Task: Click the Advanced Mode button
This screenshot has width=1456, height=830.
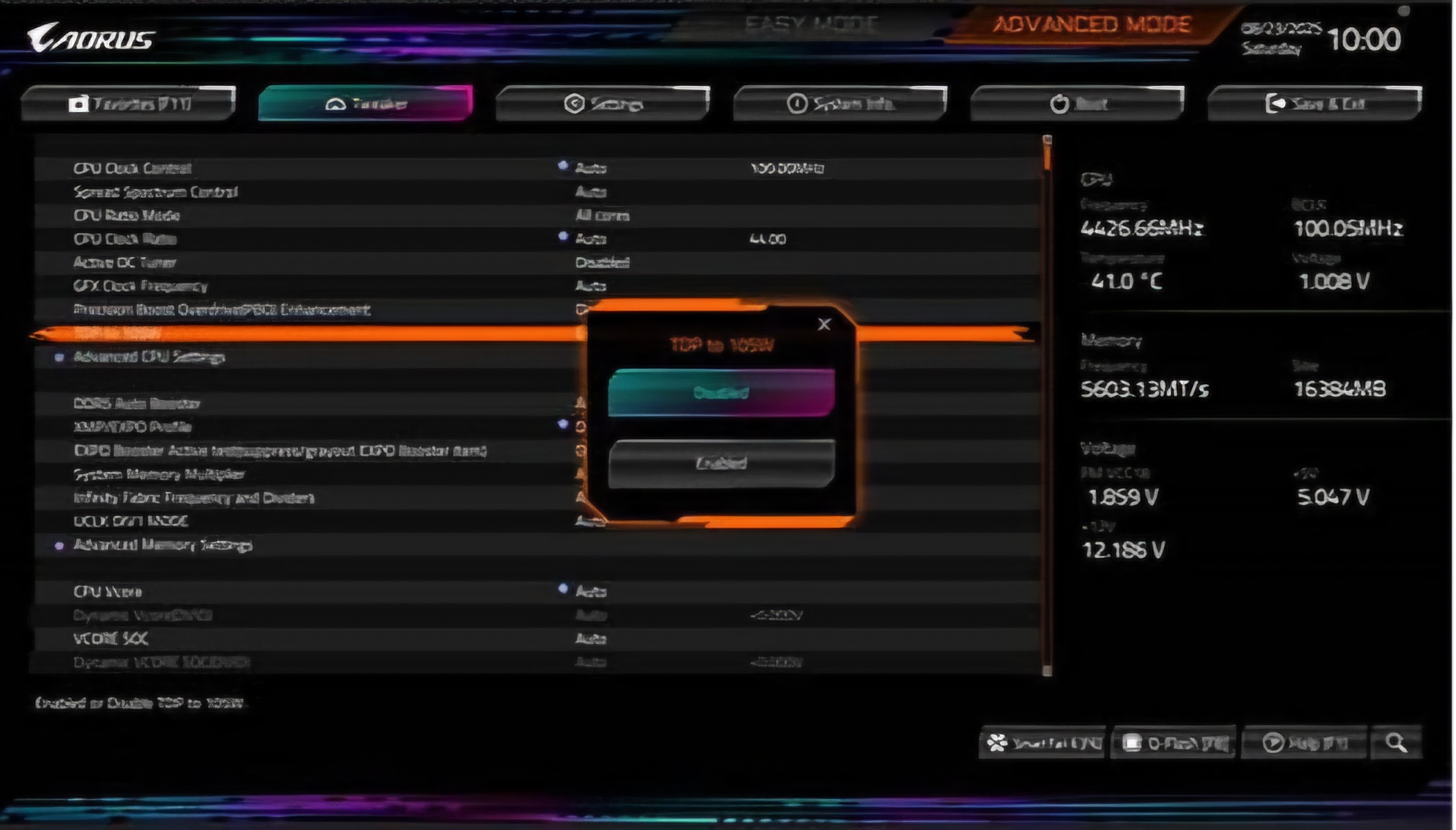Action: tap(1092, 25)
